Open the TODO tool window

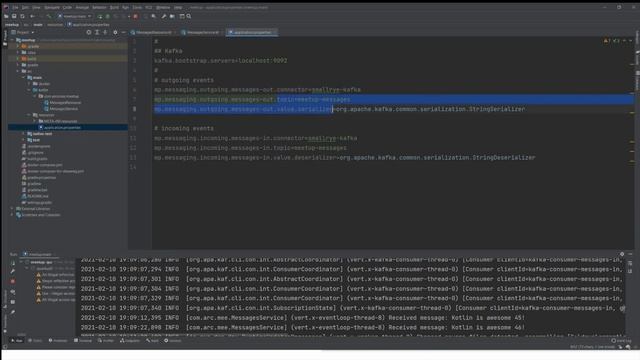pyautogui.click(x=35, y=340)
